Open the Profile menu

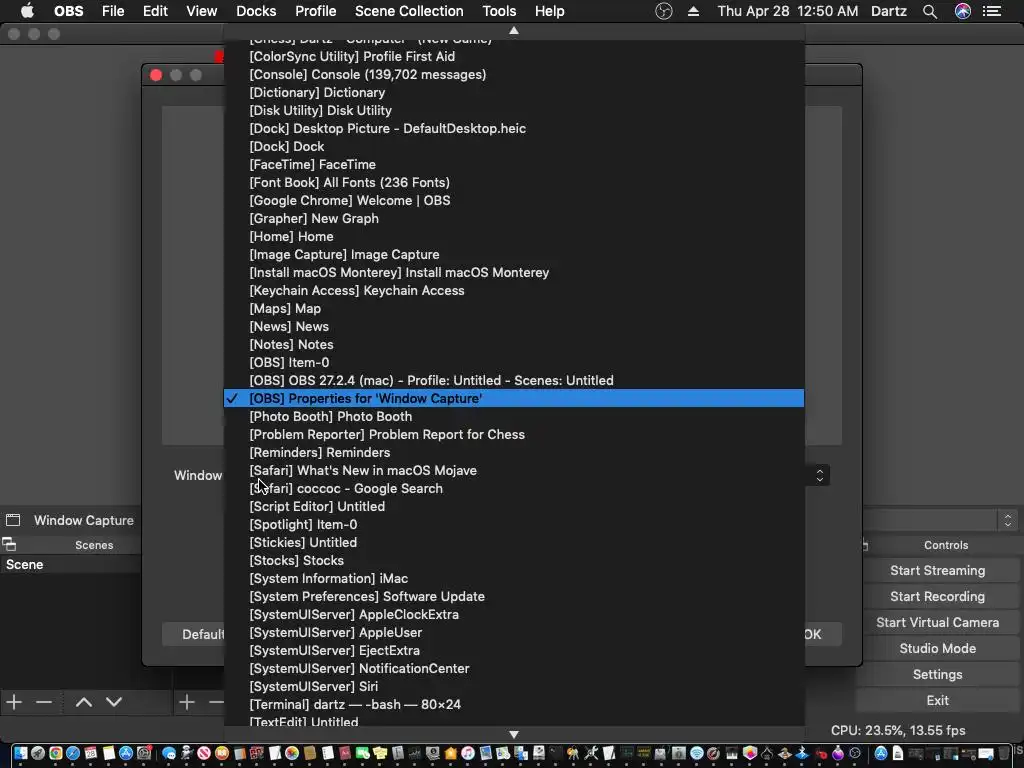[315, 11]
